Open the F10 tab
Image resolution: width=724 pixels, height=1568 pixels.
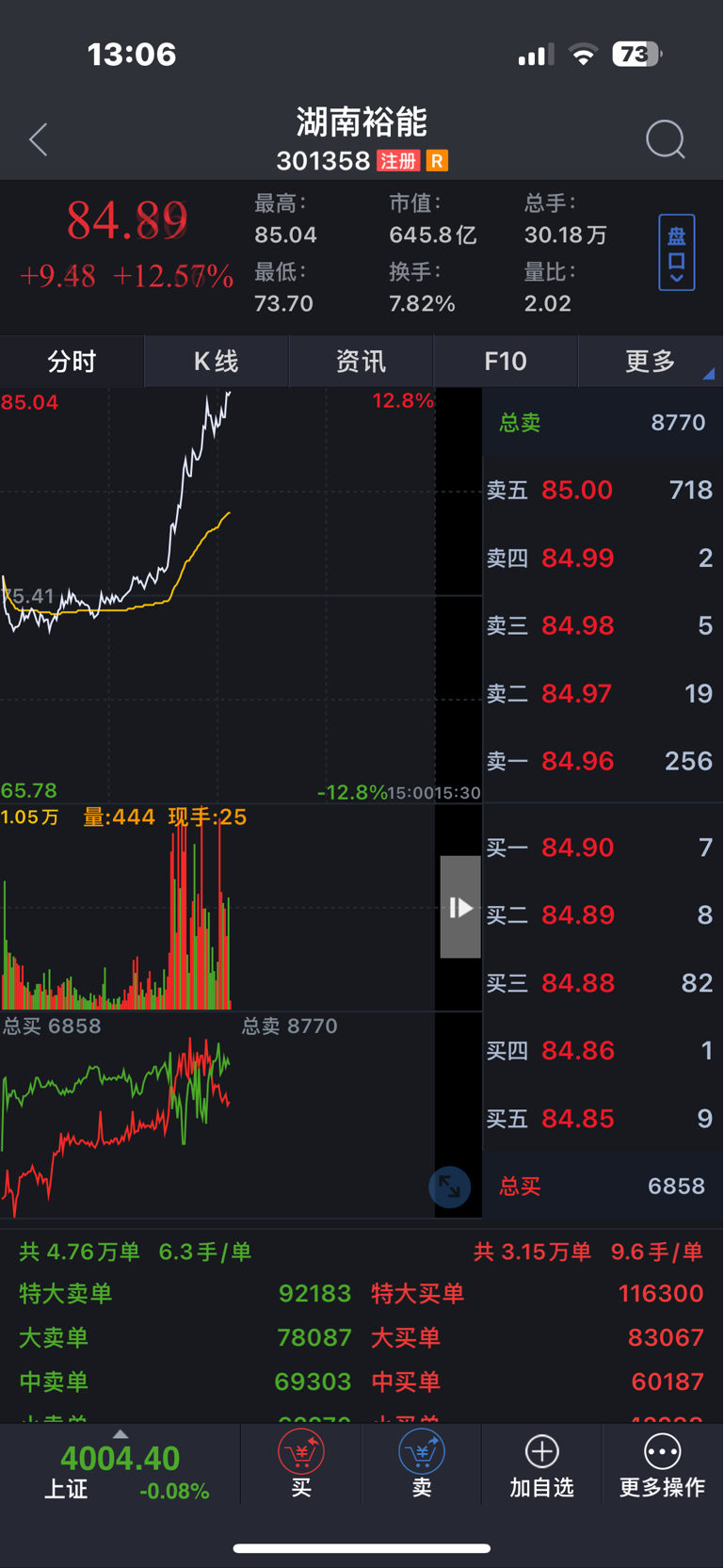click(x=506, y=362)
